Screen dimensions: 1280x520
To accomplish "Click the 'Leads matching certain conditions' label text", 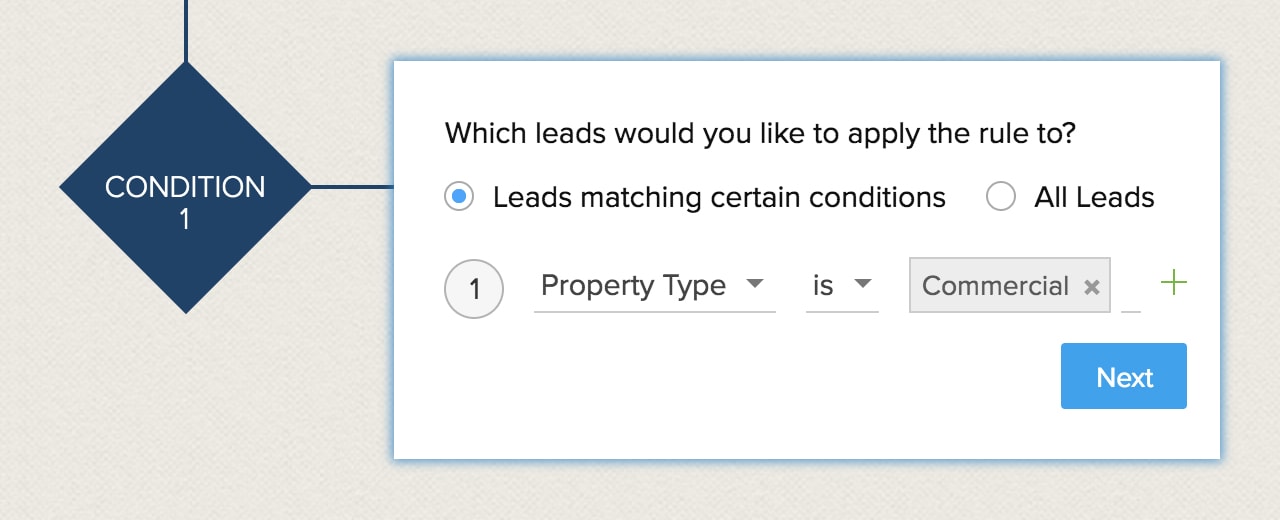I will [719, 197].
